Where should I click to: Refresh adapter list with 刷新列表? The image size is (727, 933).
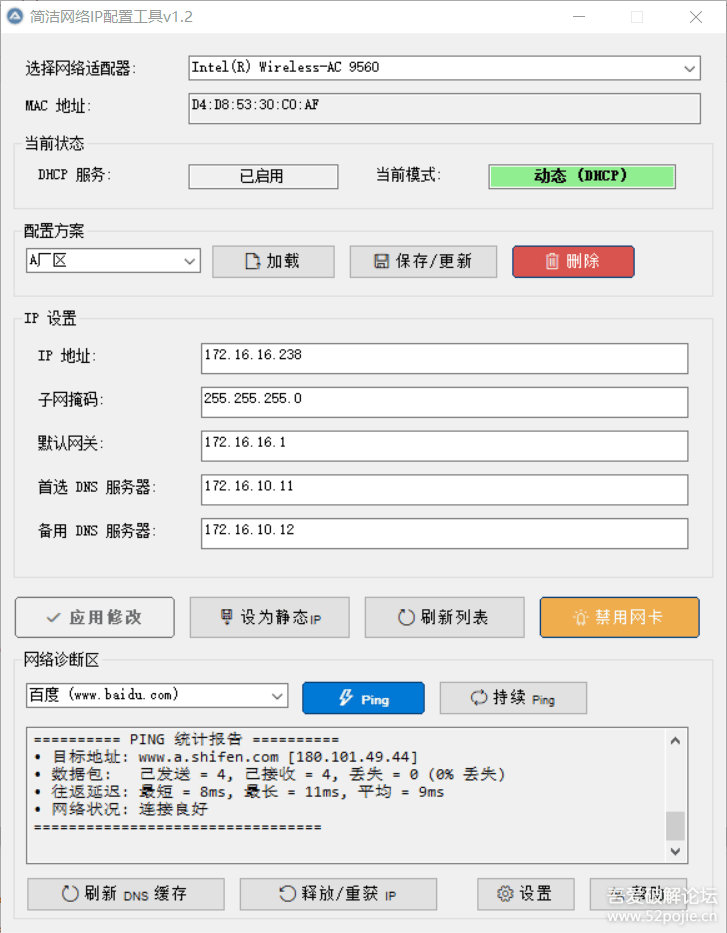[444, 617]
